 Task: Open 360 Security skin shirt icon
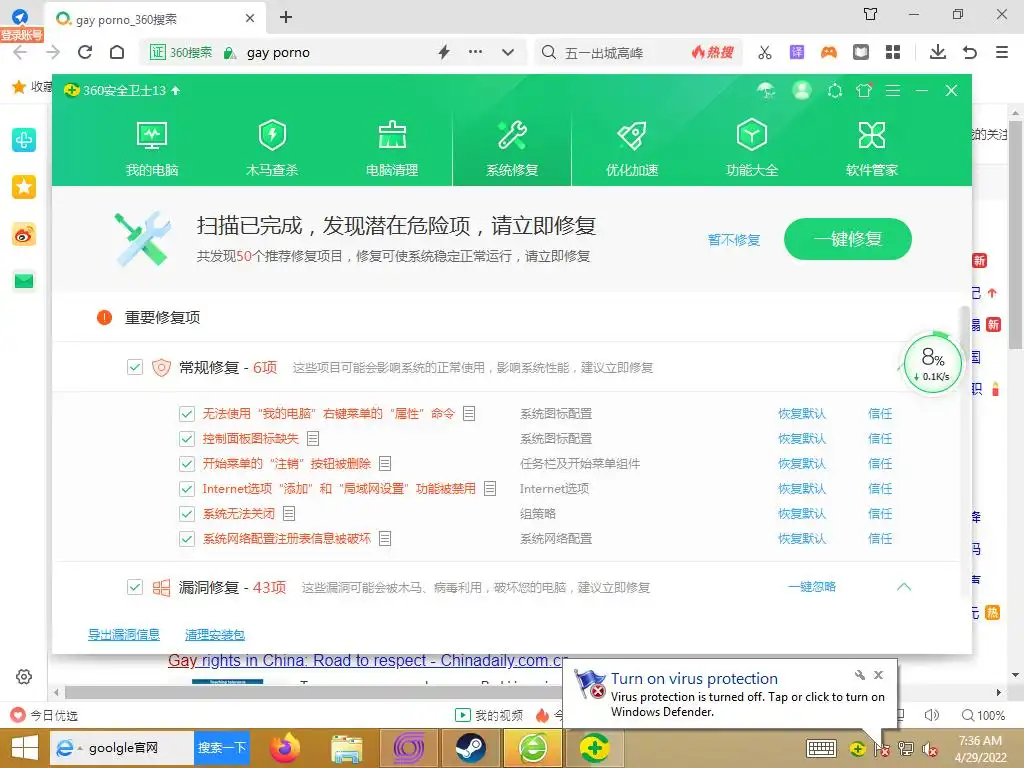[x=864, y=91]
